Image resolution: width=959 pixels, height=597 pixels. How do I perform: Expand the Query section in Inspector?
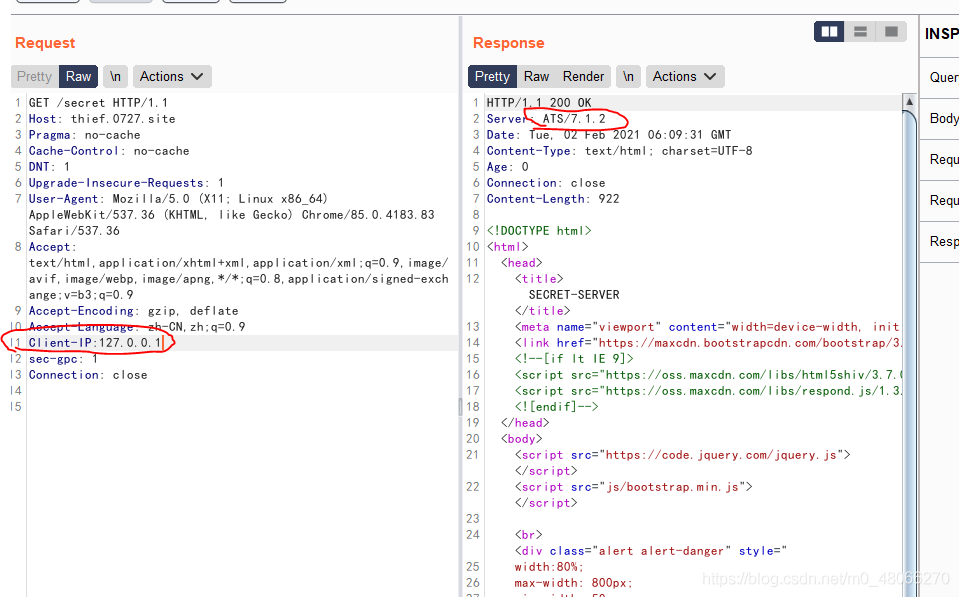940,78
